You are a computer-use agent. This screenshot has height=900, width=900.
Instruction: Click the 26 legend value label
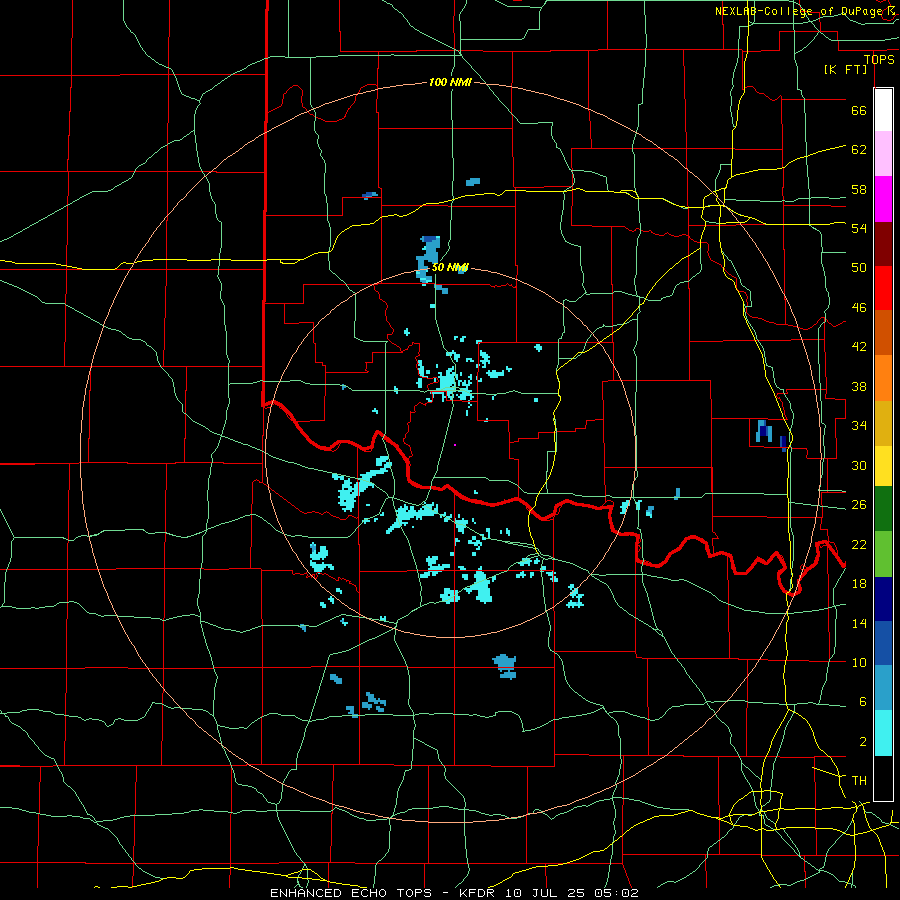click(x=859, y=505)
